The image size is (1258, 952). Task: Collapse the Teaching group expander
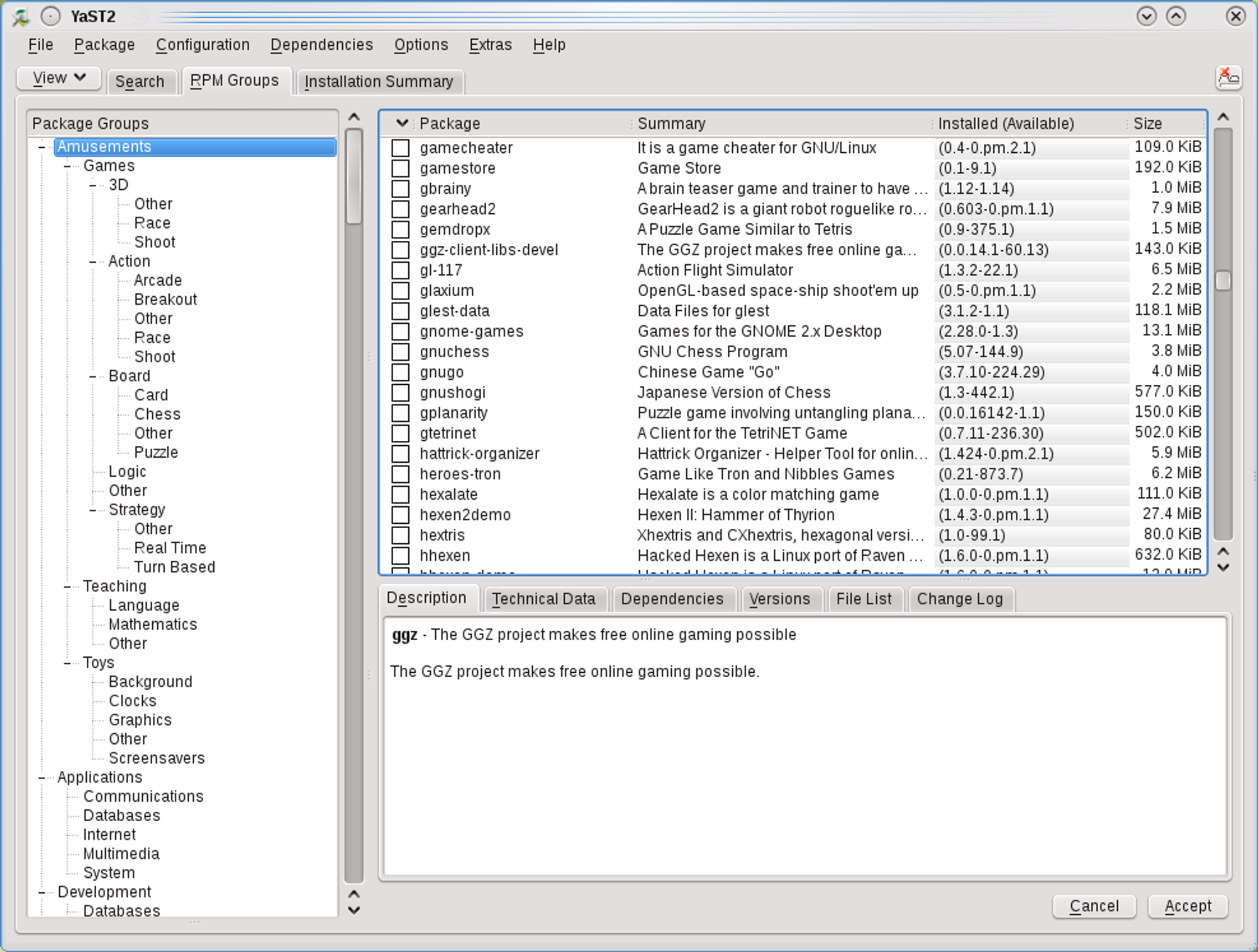(x=67, y=587)
